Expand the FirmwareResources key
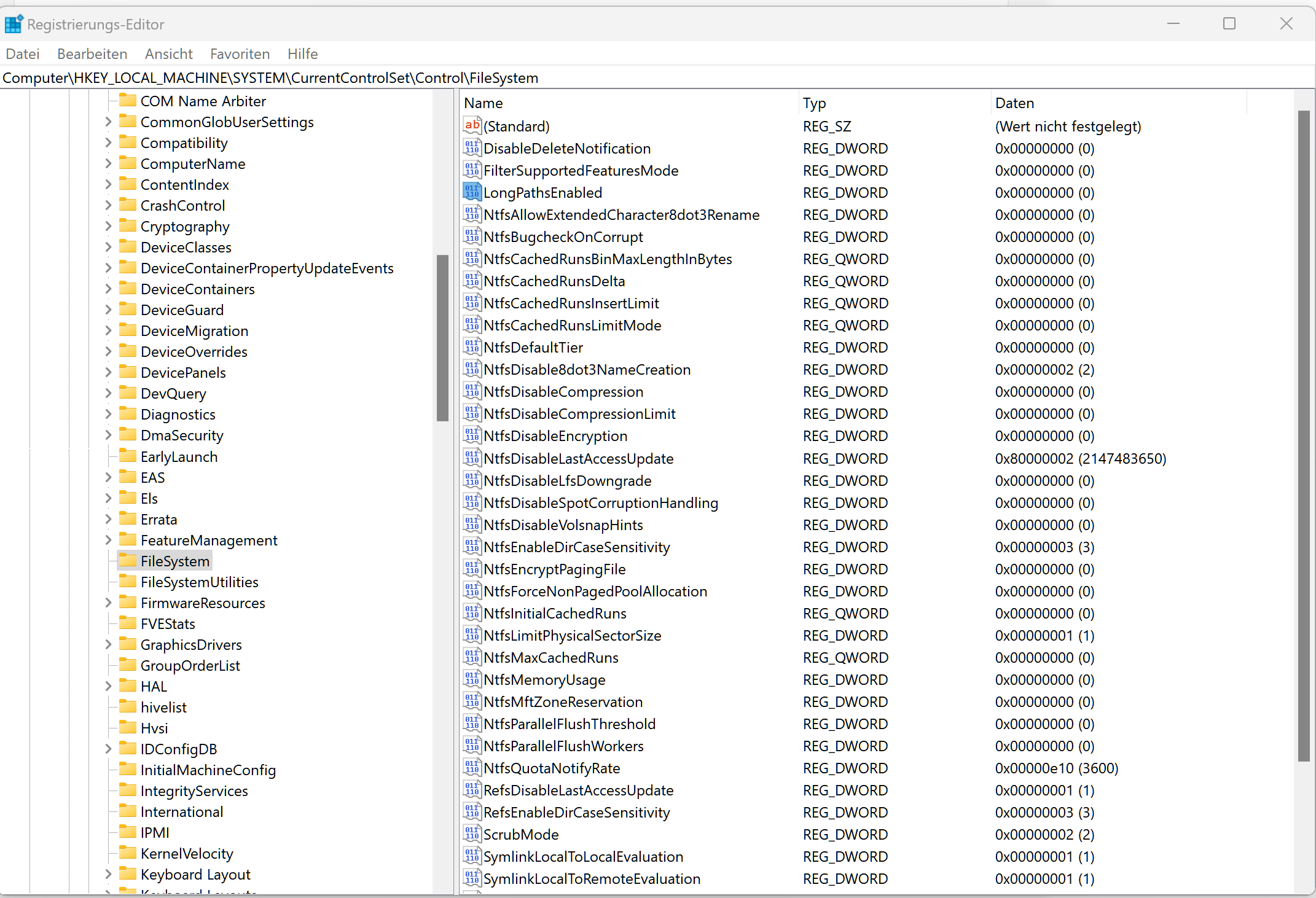The width and height of the screenshot is (1316, 898). [108, 603]
